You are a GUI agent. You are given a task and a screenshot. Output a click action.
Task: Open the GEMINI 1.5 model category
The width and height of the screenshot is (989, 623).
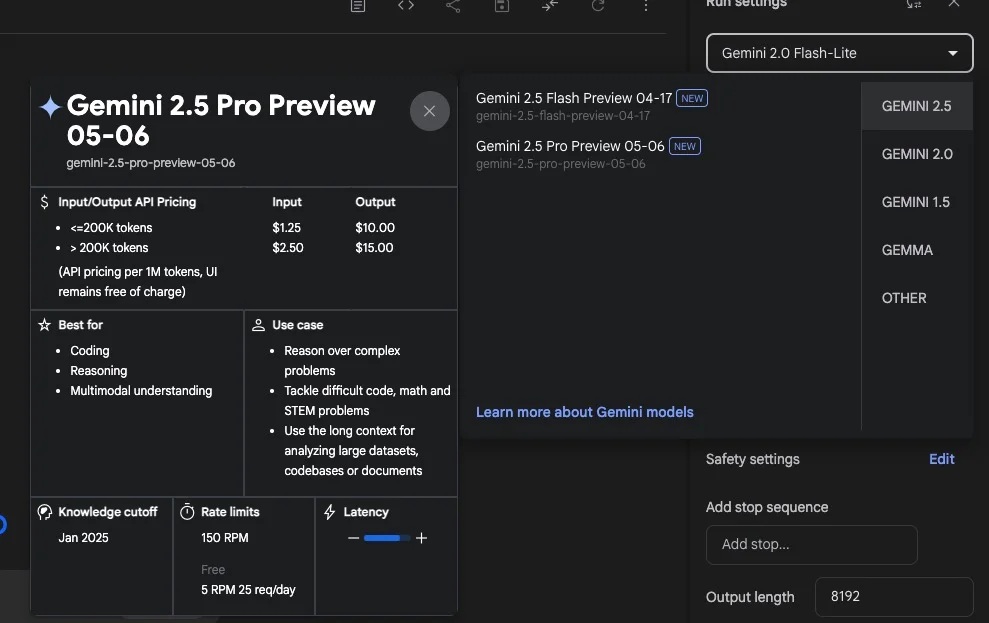click(x=916, y=202)
